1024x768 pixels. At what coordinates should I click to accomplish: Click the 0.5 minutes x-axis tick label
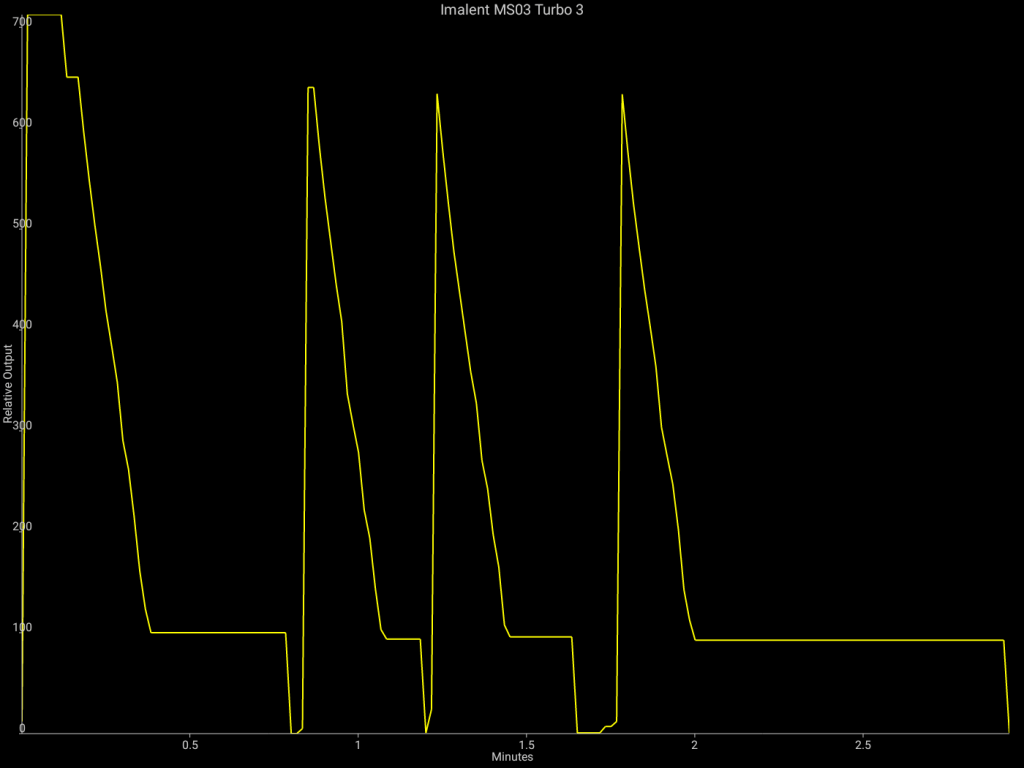pyautogui.click(x=189, y=745)
